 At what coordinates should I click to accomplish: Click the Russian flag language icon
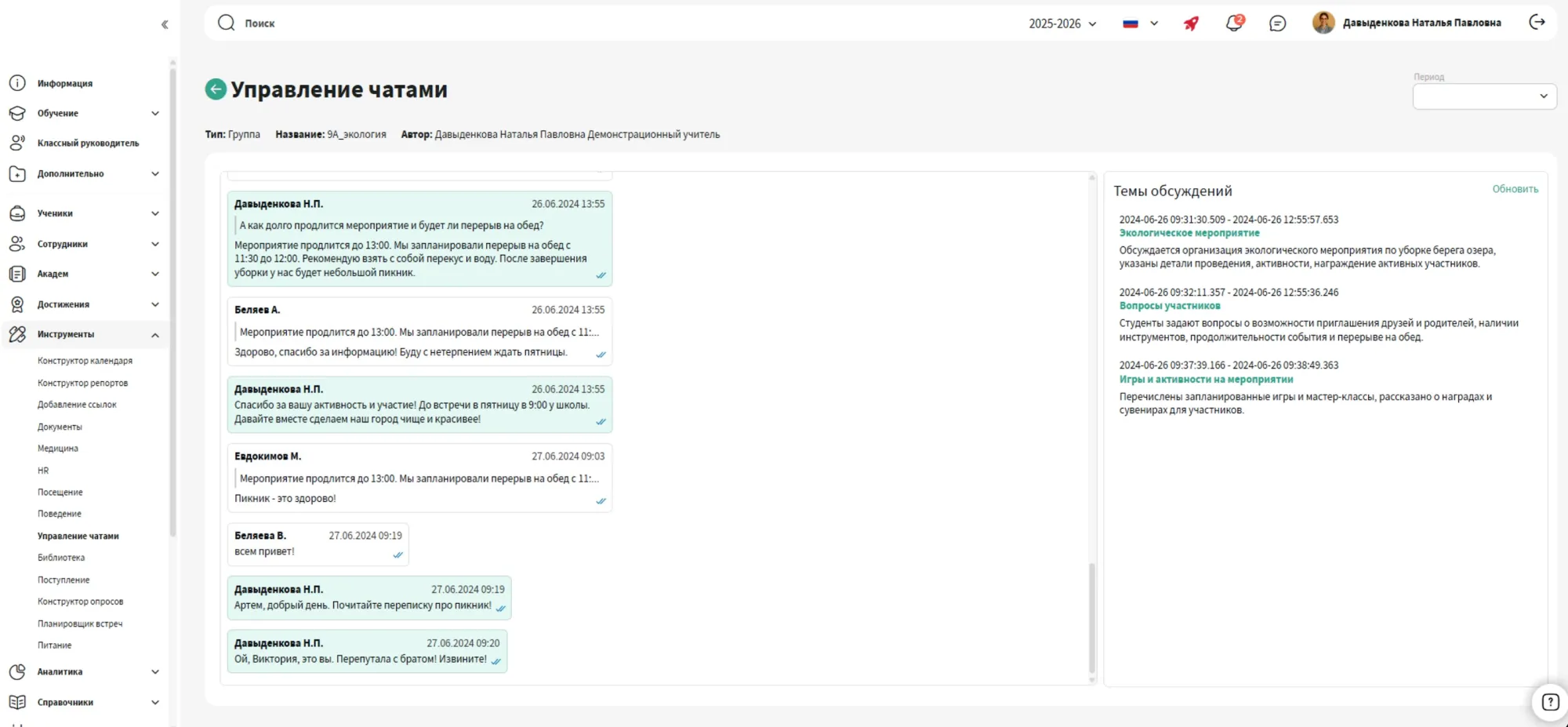[1131, 24]
